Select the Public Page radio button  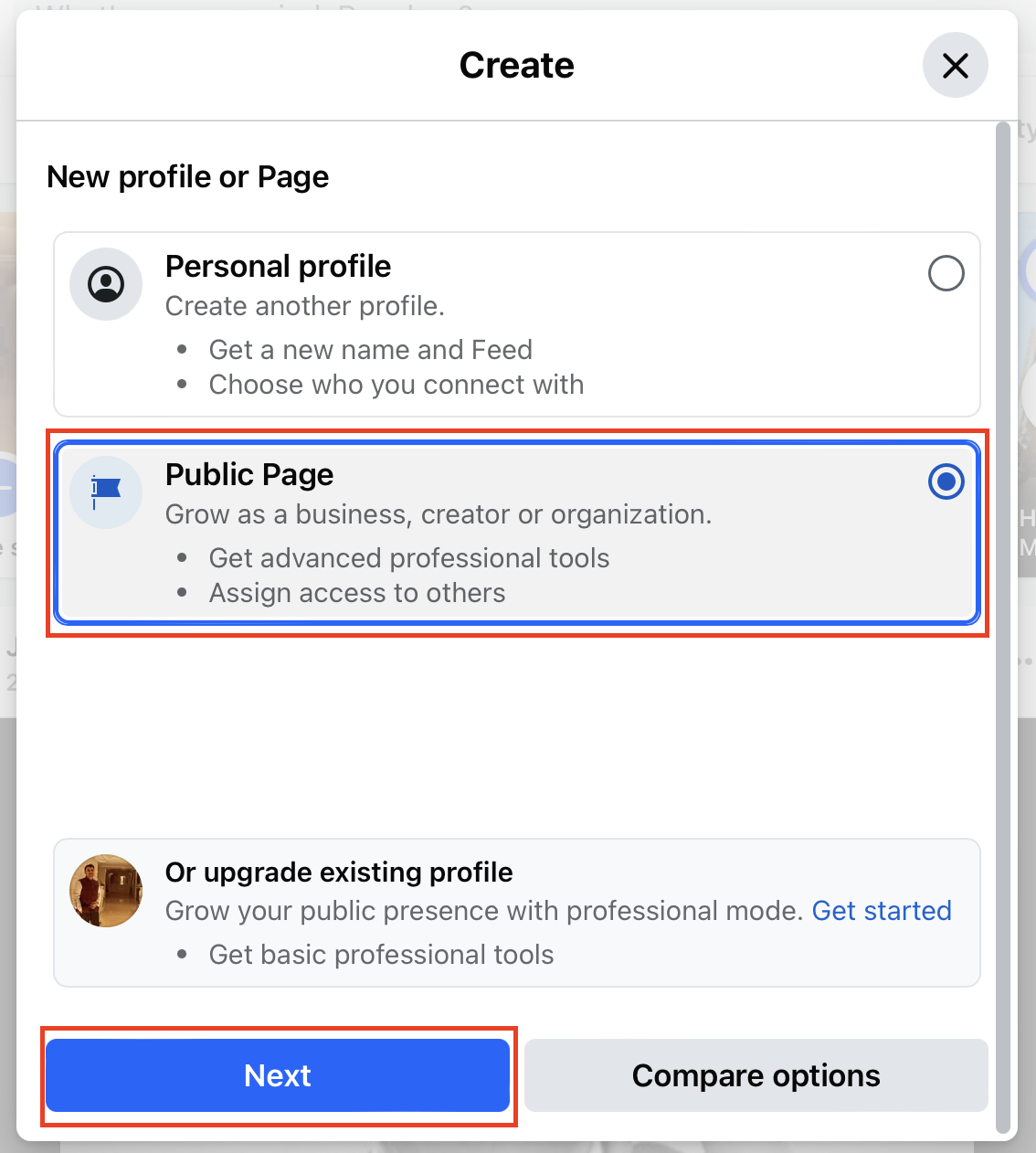pyautogui.click(x=946, y=481)
